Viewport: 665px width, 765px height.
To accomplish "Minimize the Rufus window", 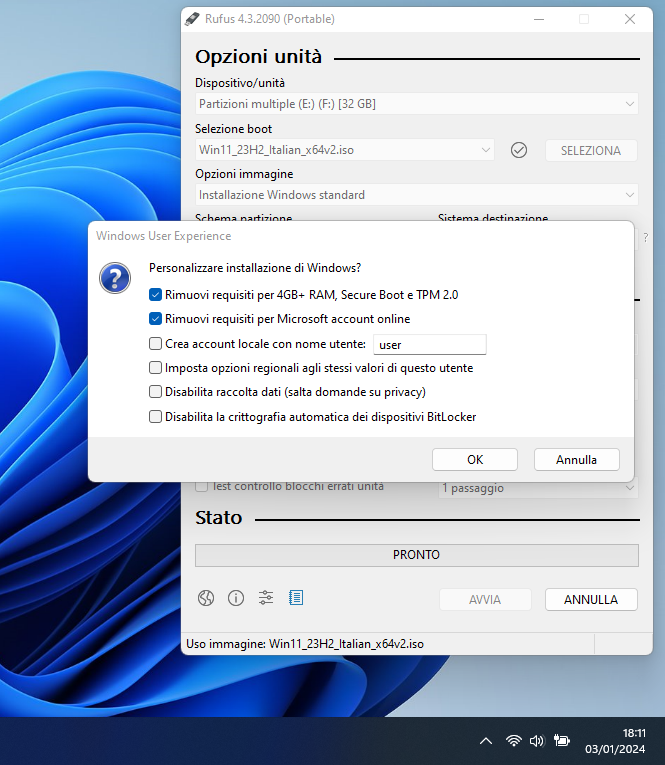I will pyautogui.click(x=539, y=19).
